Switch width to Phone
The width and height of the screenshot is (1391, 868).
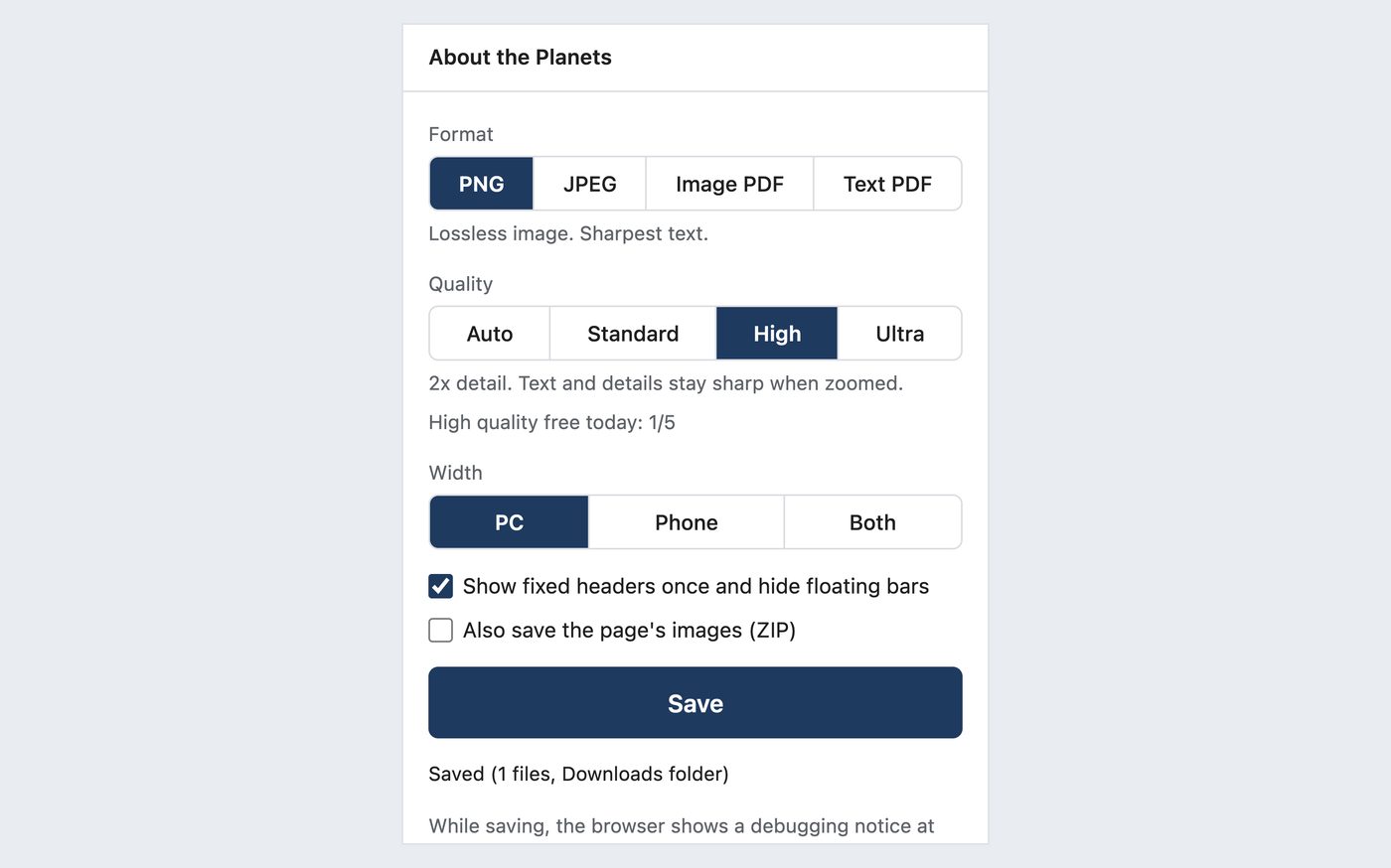pyautogui.click(x=687, y=522)
